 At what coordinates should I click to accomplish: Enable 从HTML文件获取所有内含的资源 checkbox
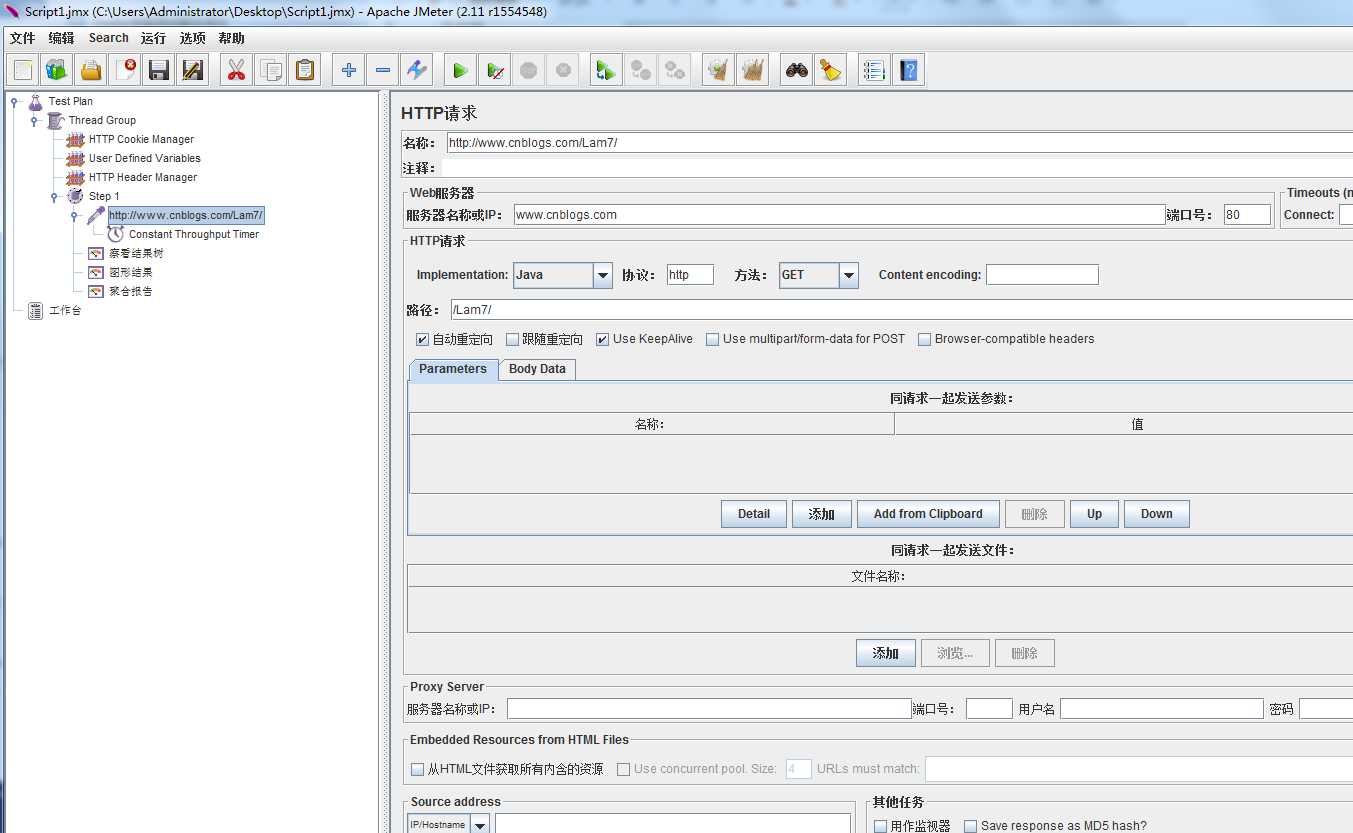click(x=418, y=769)
